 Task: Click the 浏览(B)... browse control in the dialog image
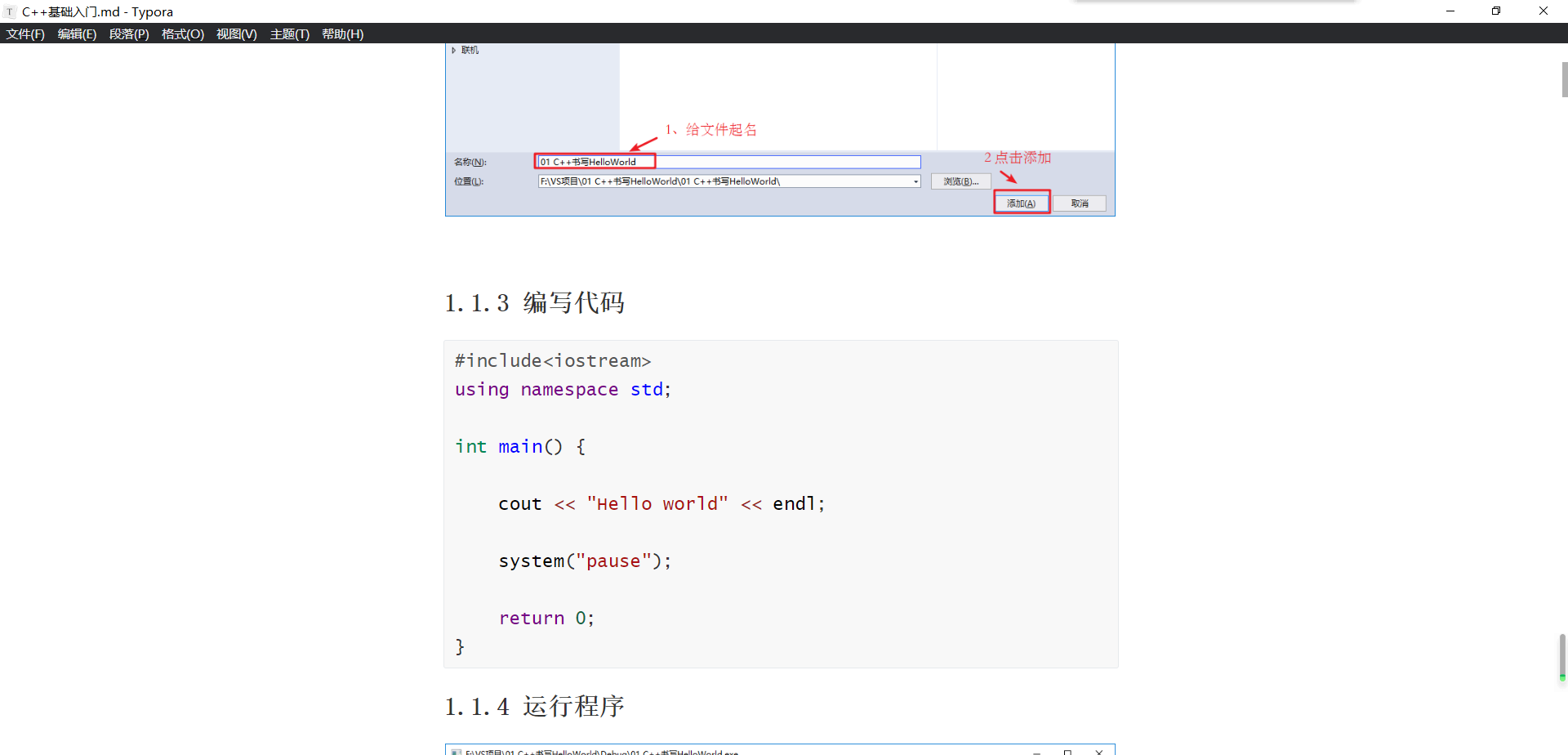tap(960, 181)
